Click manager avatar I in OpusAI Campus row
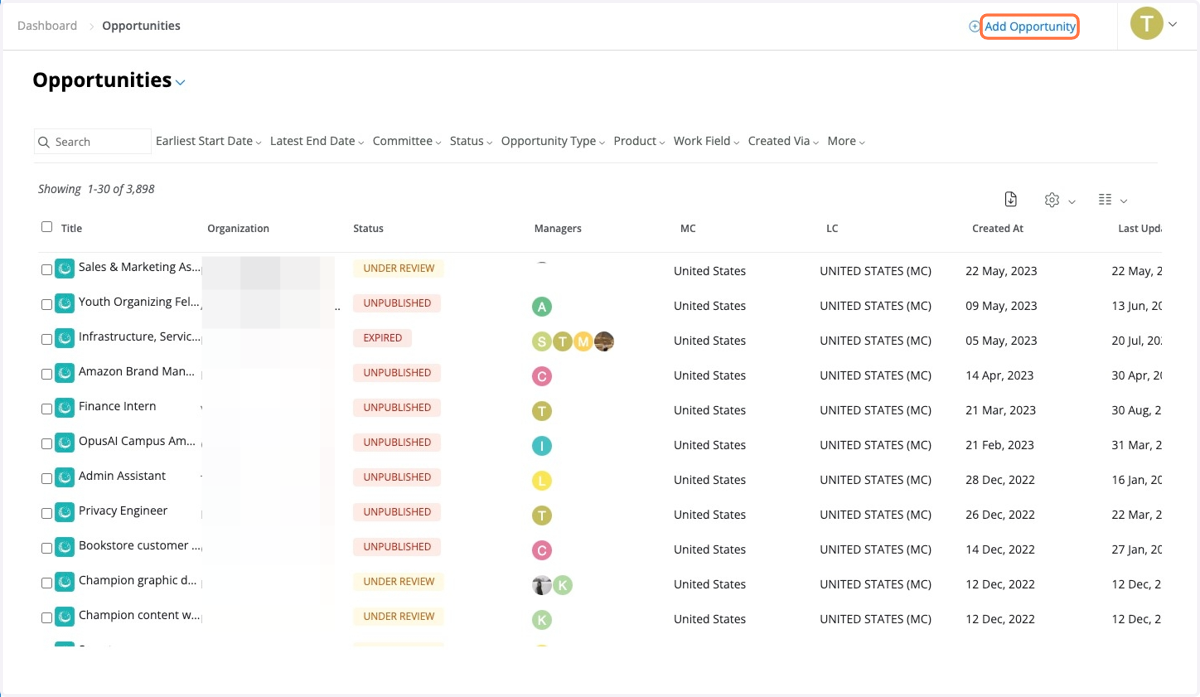1200x697 pixels. point(541,446)
